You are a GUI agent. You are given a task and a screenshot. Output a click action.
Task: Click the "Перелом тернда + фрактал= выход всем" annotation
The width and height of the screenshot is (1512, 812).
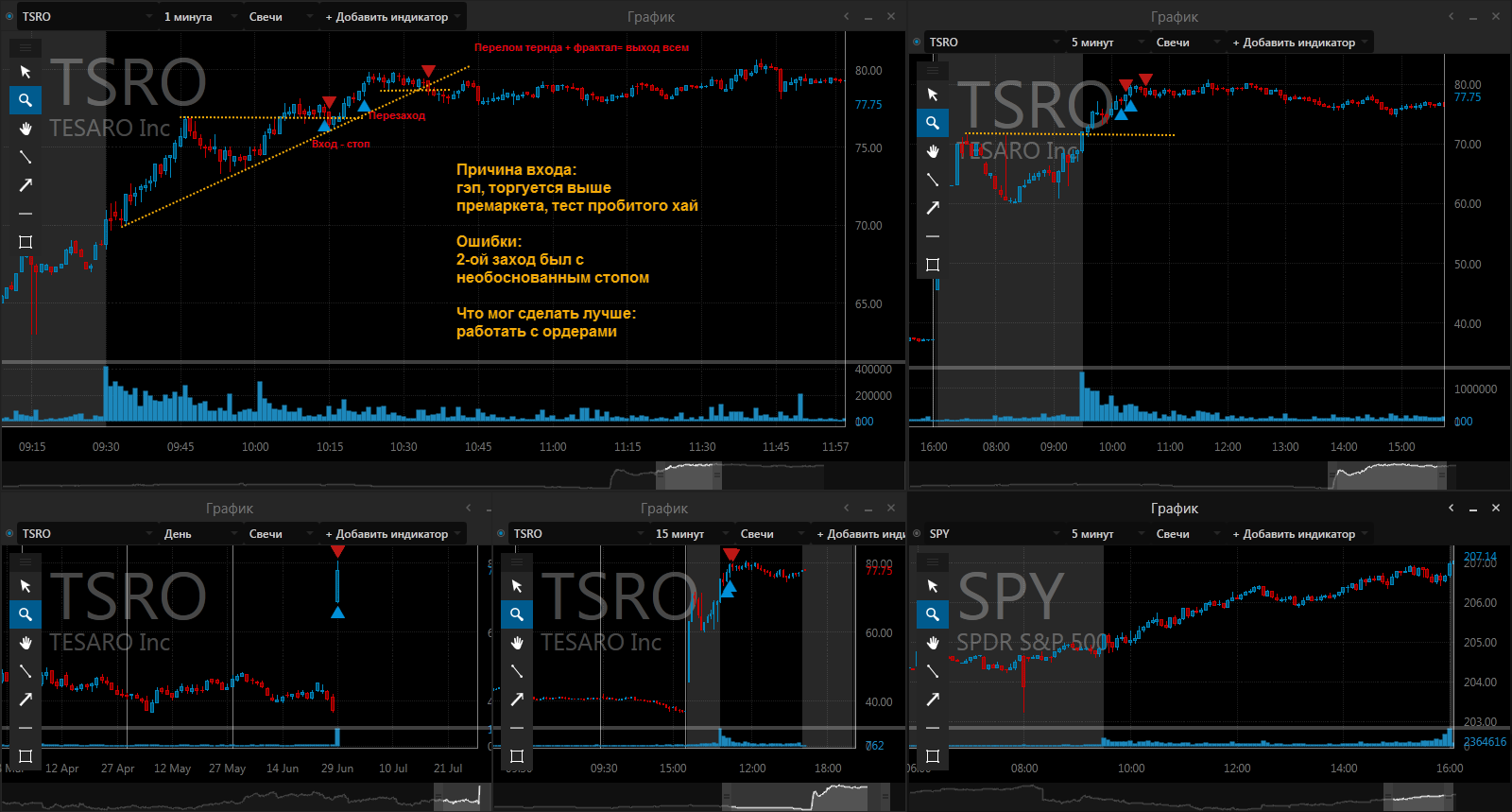point(581,47)
